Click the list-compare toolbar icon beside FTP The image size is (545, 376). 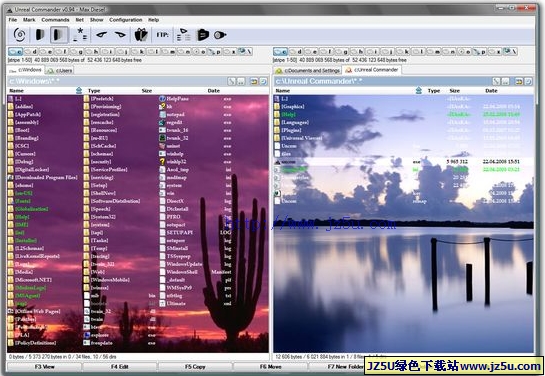184,35
